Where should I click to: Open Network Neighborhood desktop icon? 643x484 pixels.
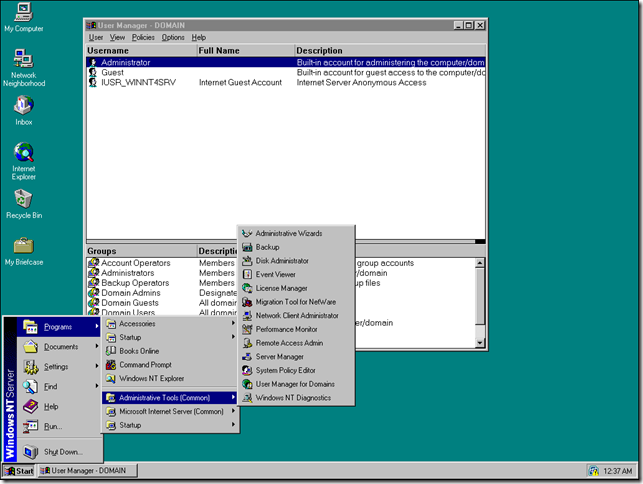23,68
